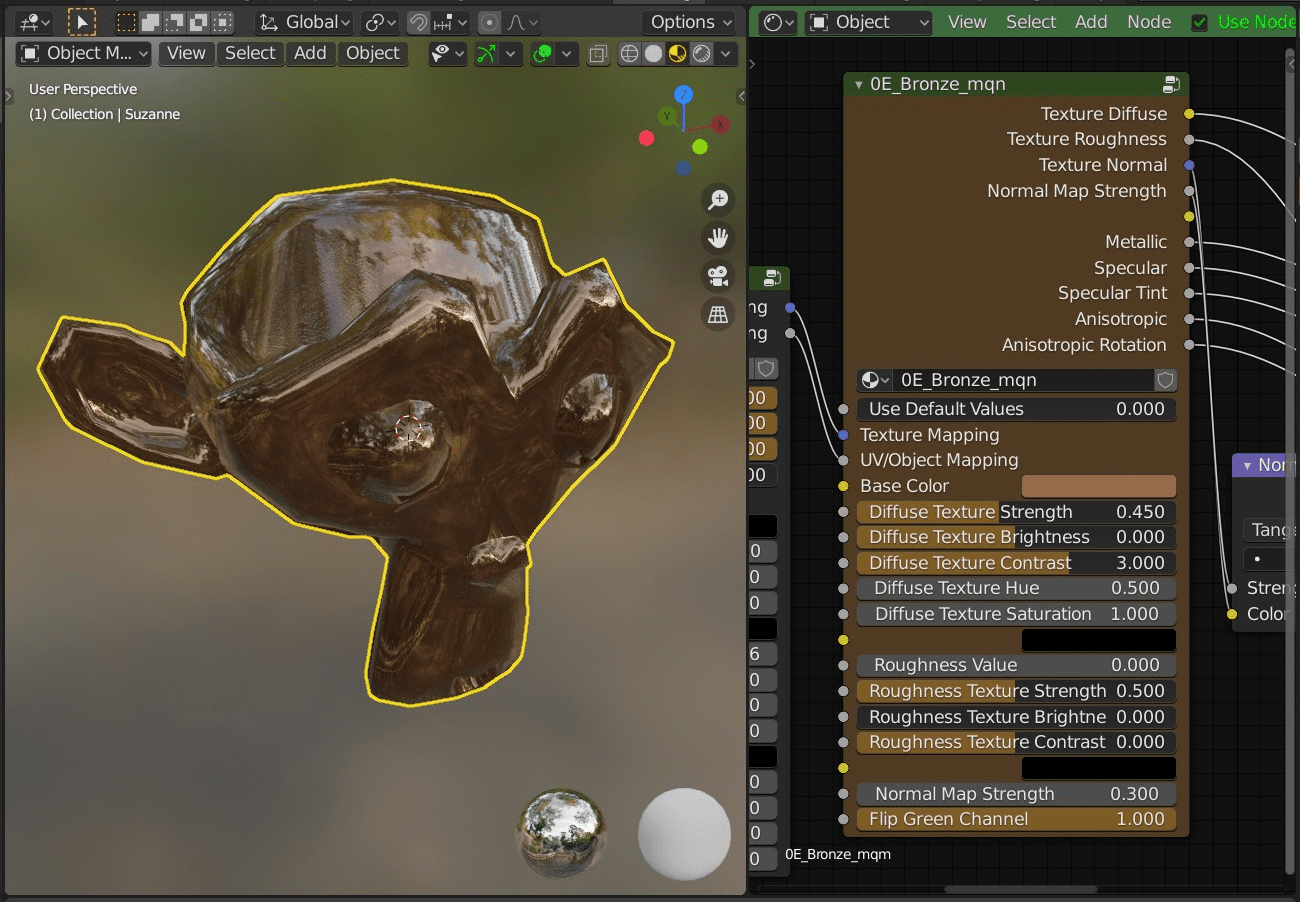Click fake user shield on 0E_Bronze_mqn
Screen dimensions: 1300x902
pos(1165,380)
